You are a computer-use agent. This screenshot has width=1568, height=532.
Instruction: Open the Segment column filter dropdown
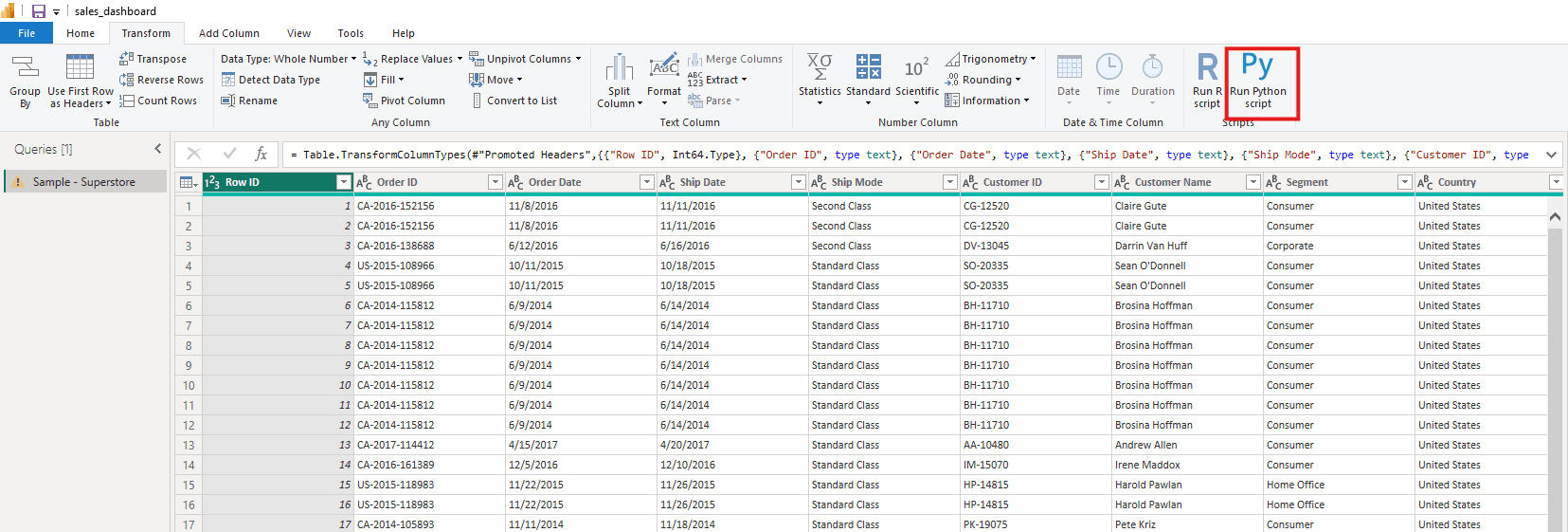click(x=1405, y=182)
